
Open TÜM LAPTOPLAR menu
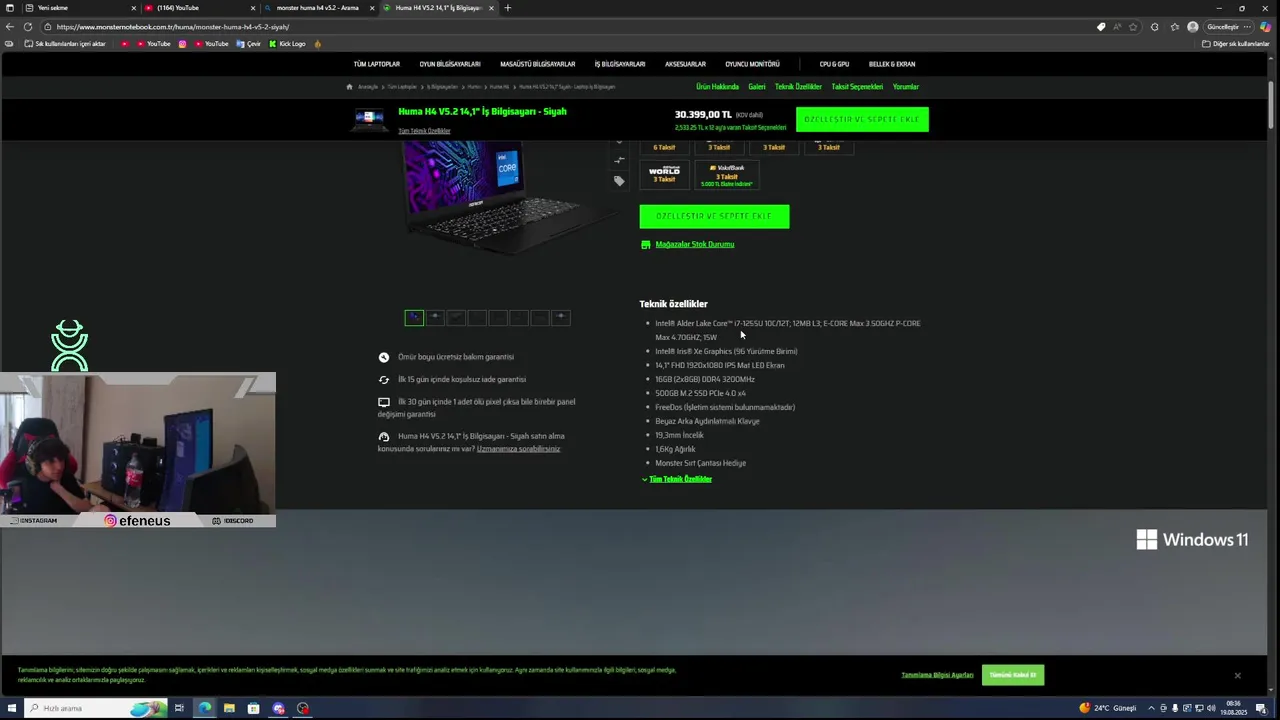pos(376,64)
